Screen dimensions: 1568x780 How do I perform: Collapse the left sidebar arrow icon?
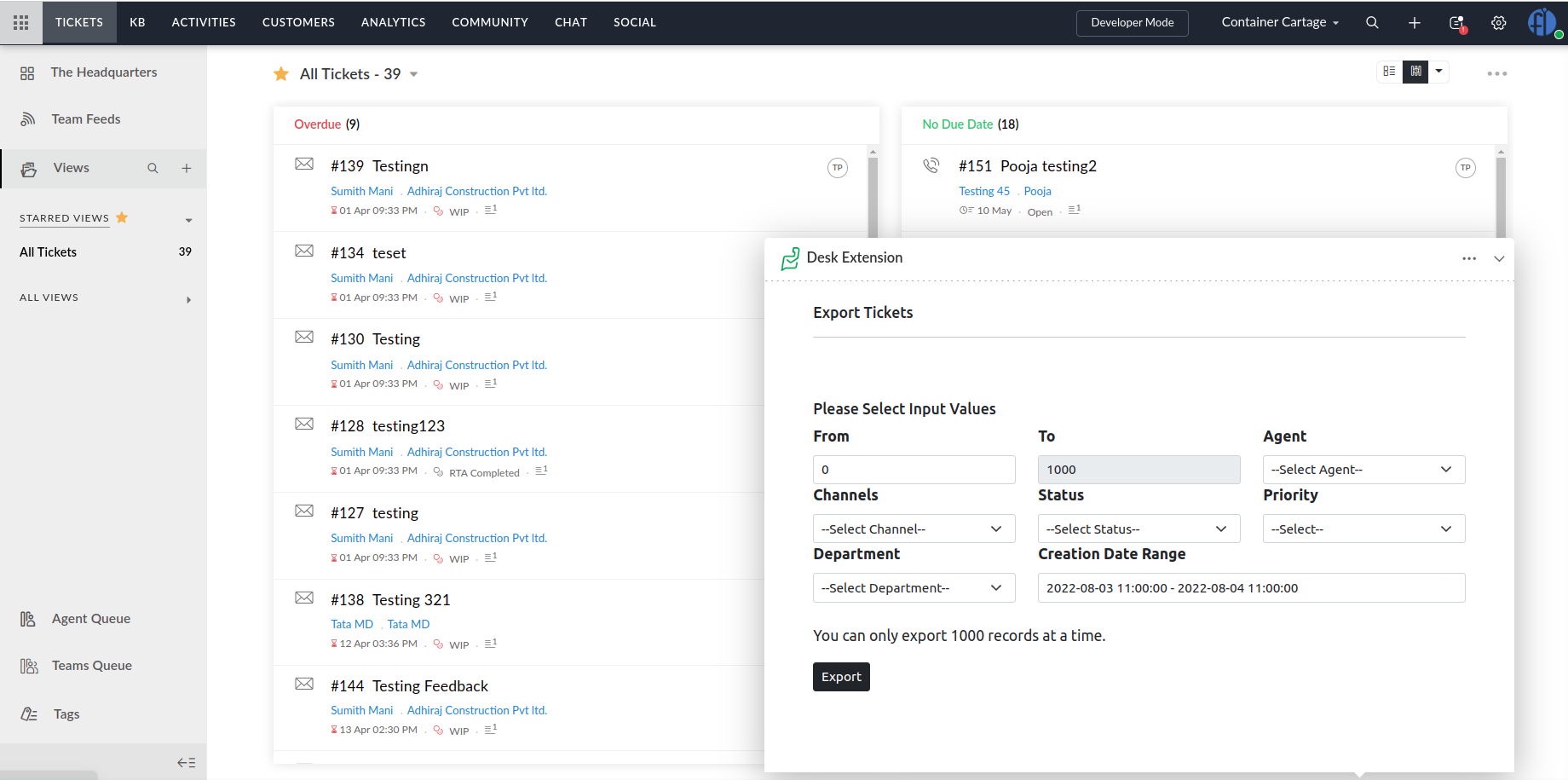pos(187,763)
